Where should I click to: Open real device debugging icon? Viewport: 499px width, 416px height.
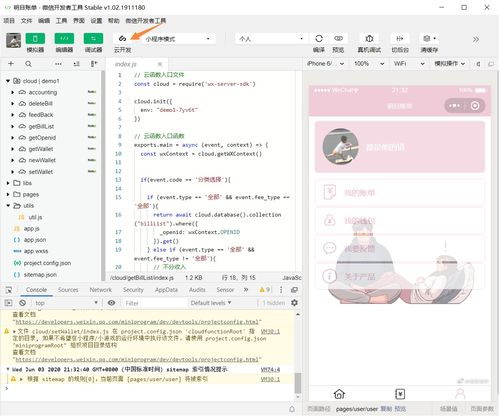point(369,38)
